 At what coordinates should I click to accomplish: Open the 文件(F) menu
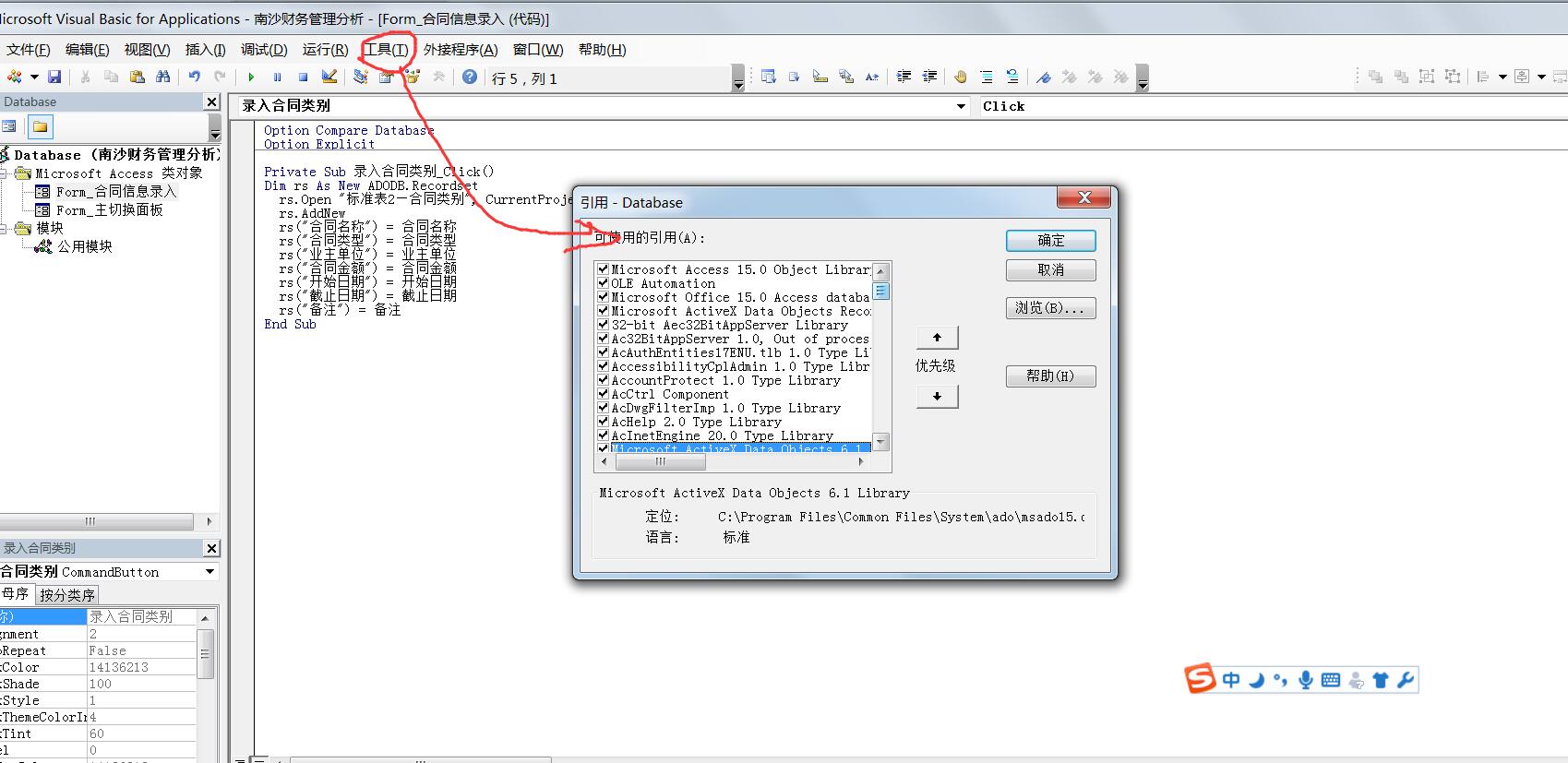[28, 50]
